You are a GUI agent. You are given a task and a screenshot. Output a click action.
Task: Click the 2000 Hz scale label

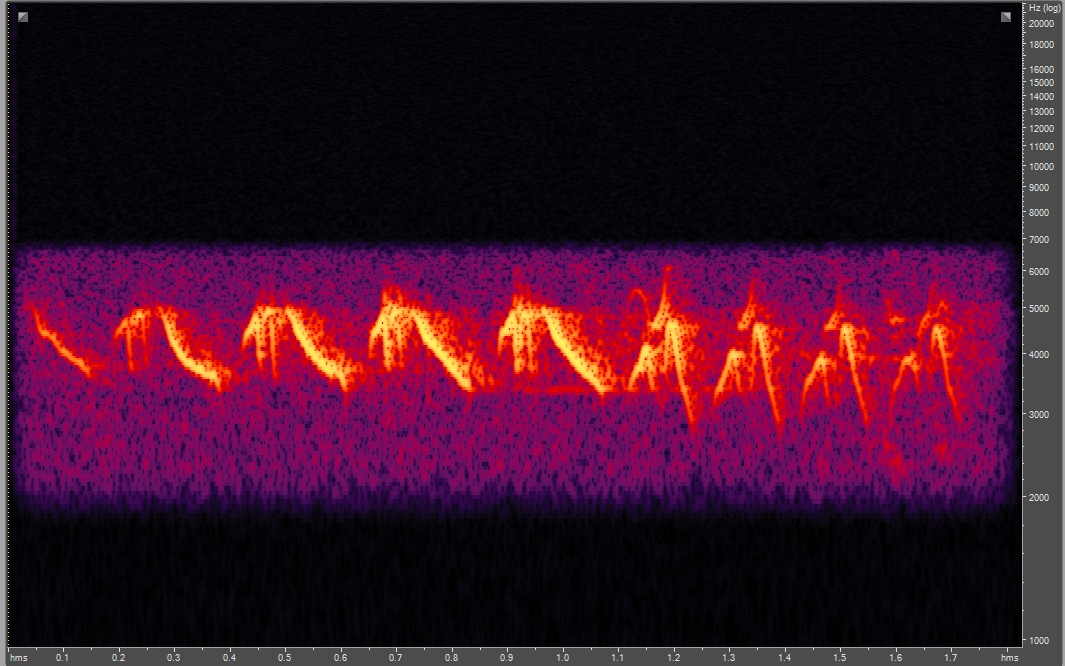[1038, 495]
